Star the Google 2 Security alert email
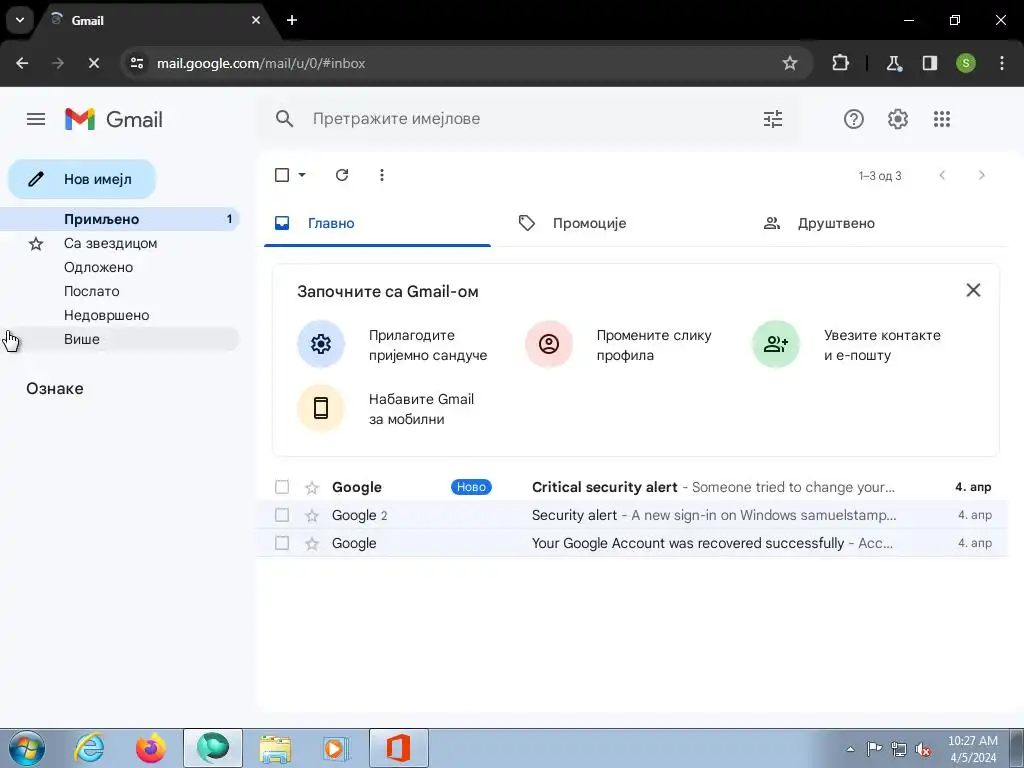Screen dimensions: 1024x768 point(312,515)
